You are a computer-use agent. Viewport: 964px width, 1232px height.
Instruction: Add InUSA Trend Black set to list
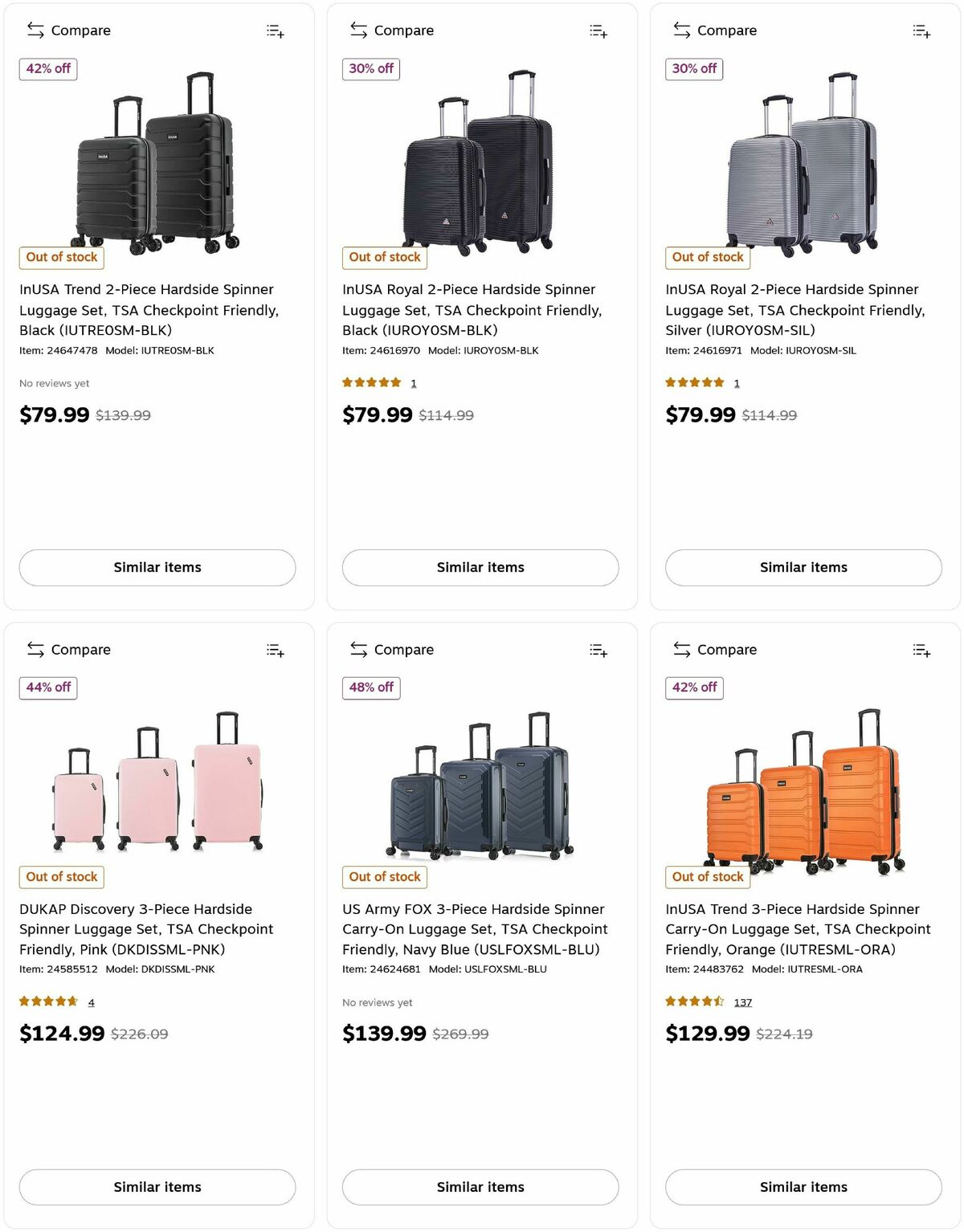coord(276,31)
